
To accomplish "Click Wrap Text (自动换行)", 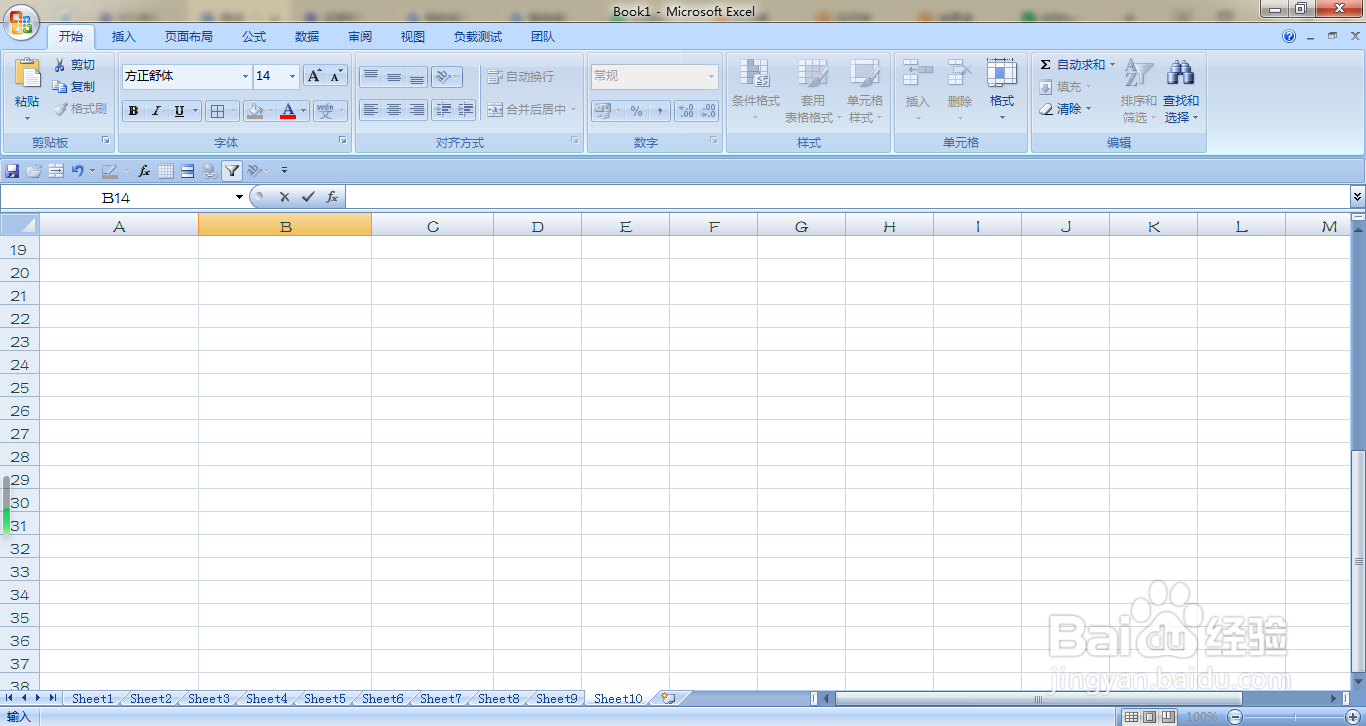I will (520, 77).
